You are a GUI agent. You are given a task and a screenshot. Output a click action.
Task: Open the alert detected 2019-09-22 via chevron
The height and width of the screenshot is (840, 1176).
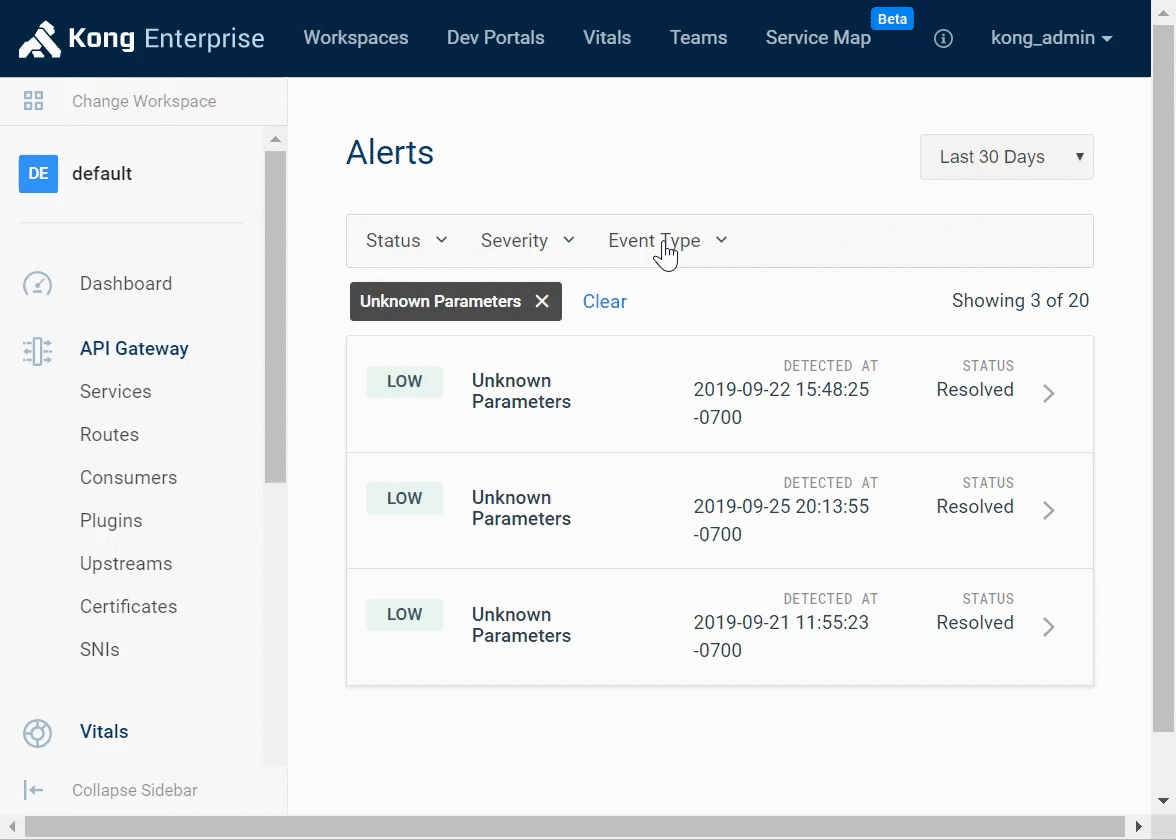pos(1048,394)
